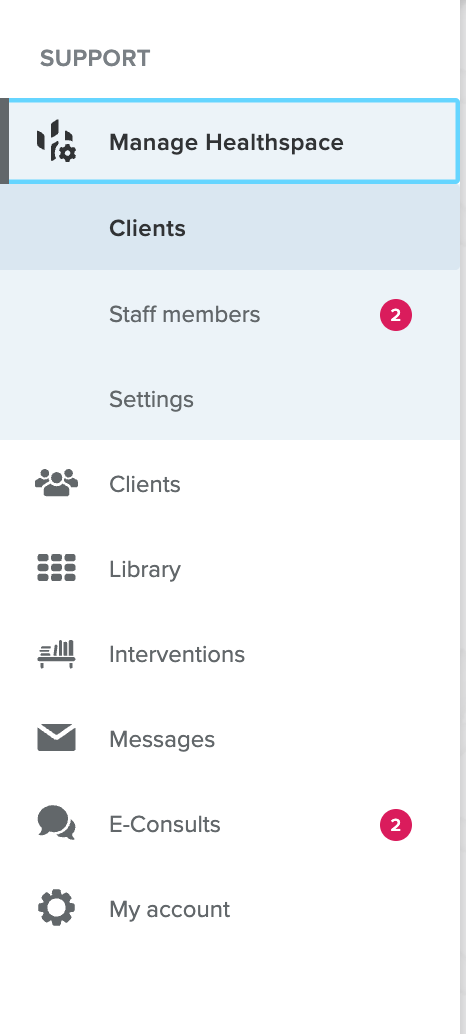This screenshot has width=466, height=1034.
Task: Go to the Clients main menu entry
Action: point(144,484)
